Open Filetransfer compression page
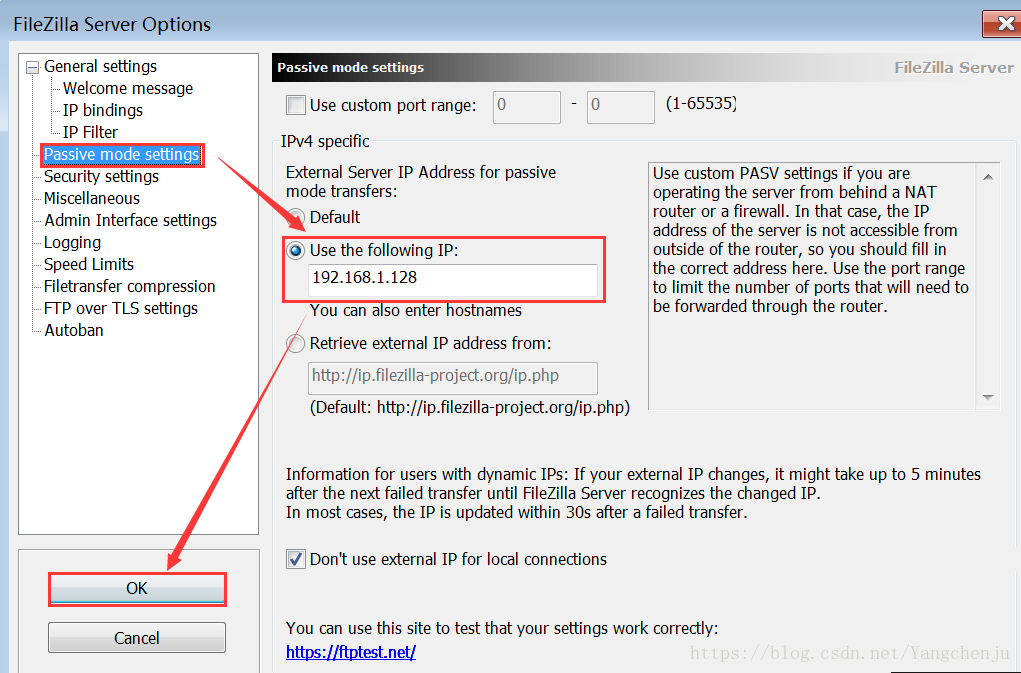This screenshot has width=1021, height=673. pyautogui.click(x=129, y=286)
